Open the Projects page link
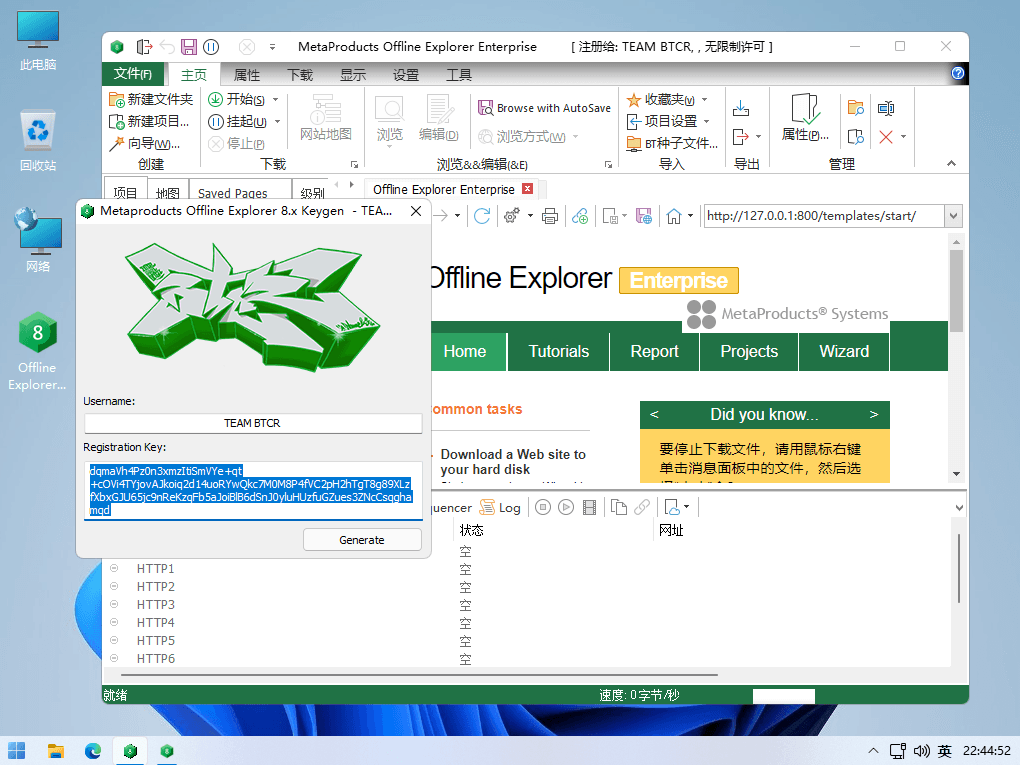The width and height of the screenshot is (1020, 765). tap(749, 351)
